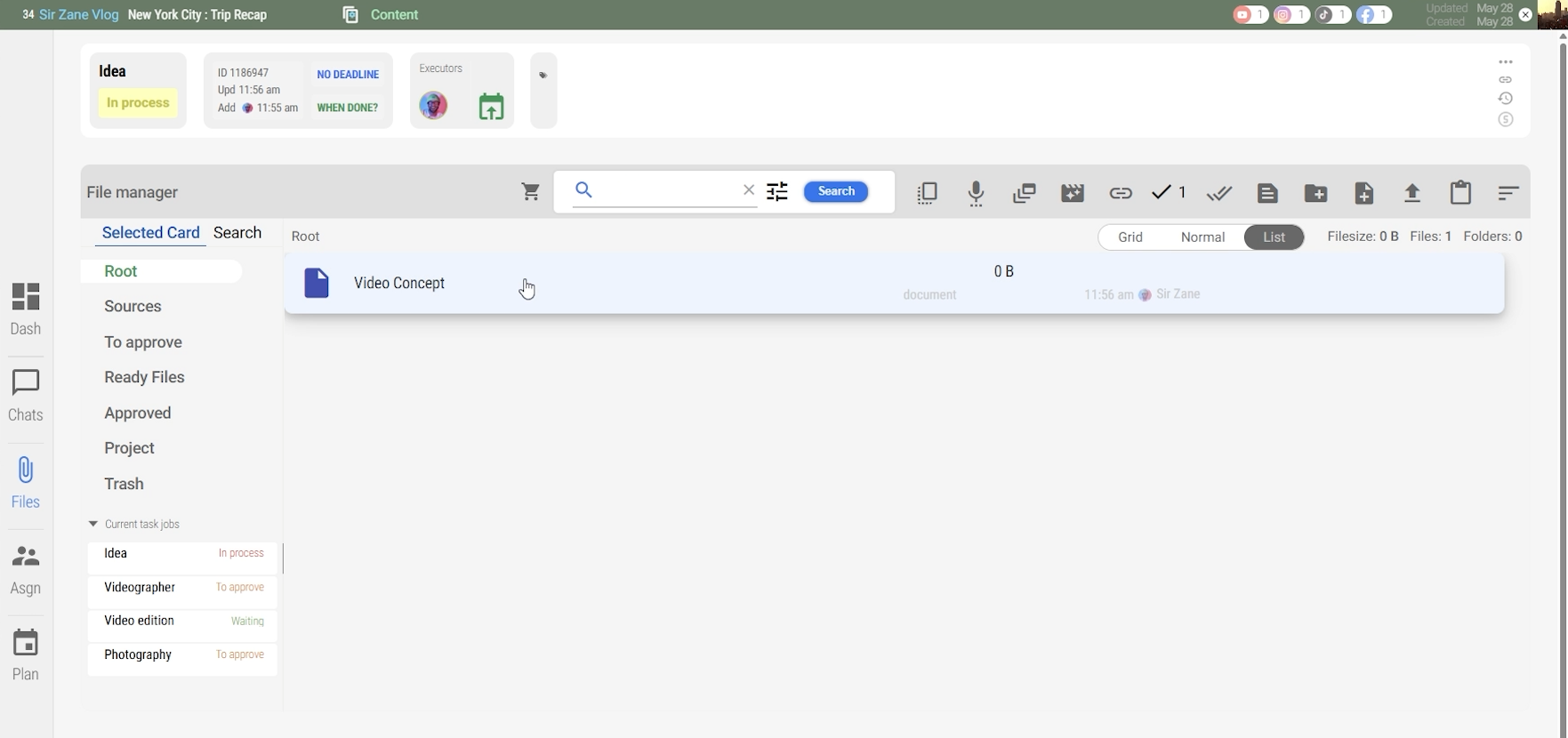The height and width of the screenshot is (738, 1568).
Task: Open the executors calendar icon
Action: (491, 107)
